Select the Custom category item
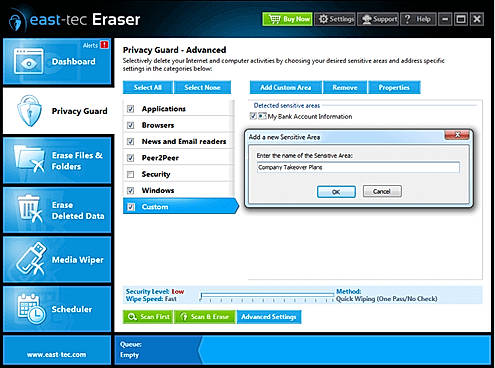 tap(180, 207)
